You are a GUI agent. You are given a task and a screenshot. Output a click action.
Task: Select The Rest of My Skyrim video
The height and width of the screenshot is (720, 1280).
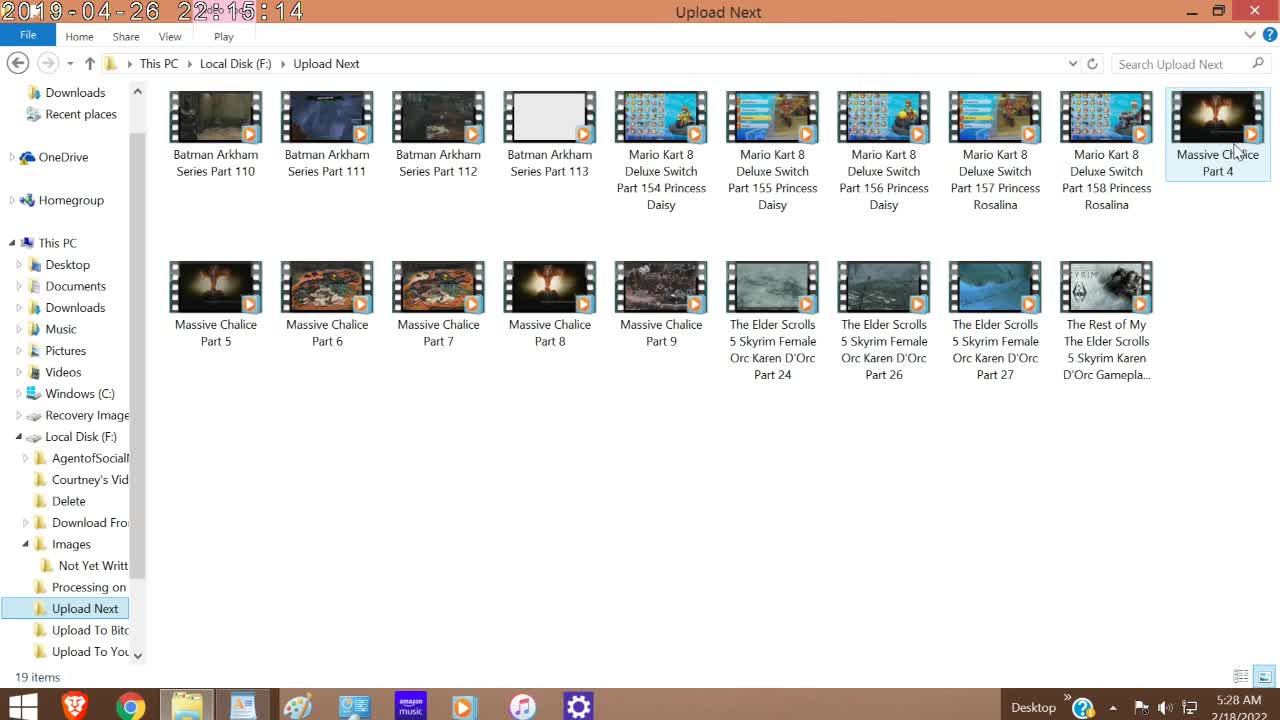point(1106,322)
